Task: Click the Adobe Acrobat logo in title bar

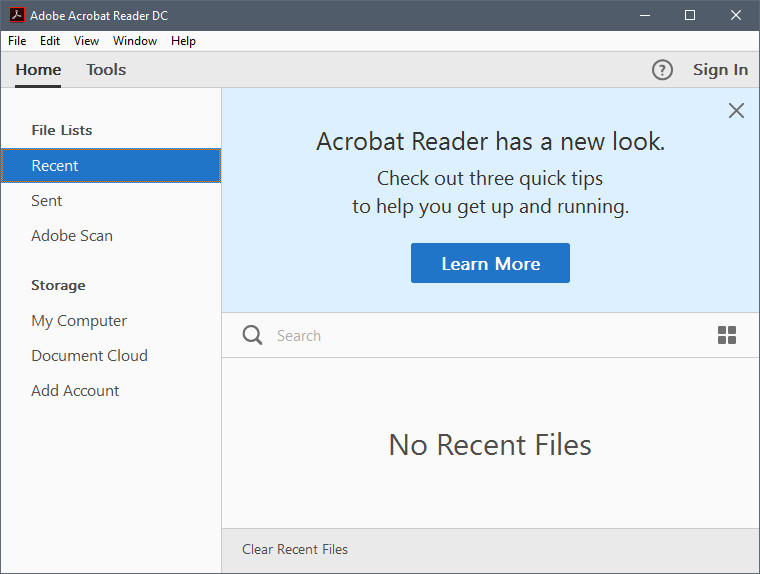Action: (x=16, y=15)
